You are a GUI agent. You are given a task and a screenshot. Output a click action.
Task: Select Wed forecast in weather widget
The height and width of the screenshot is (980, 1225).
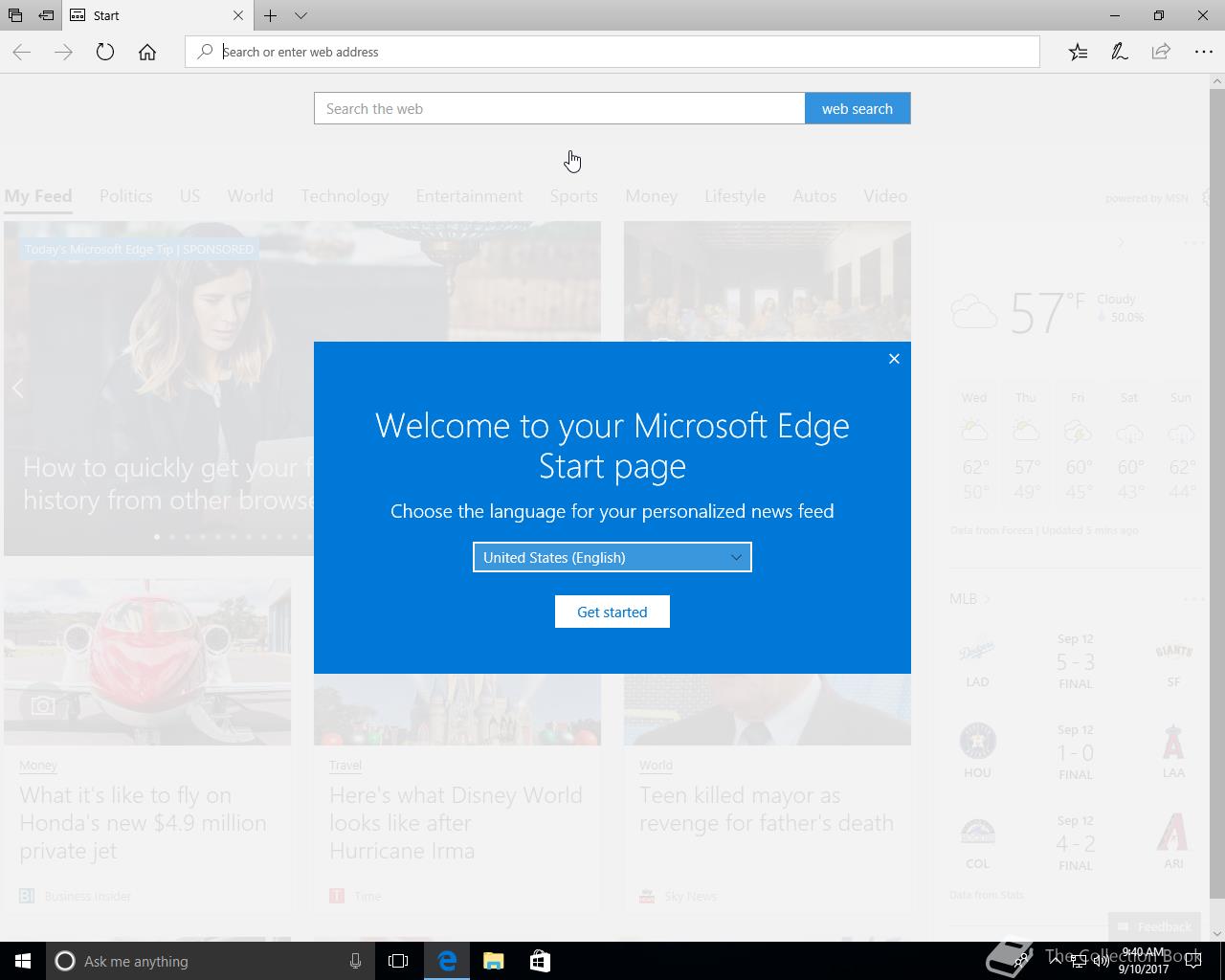pos(975,447)
